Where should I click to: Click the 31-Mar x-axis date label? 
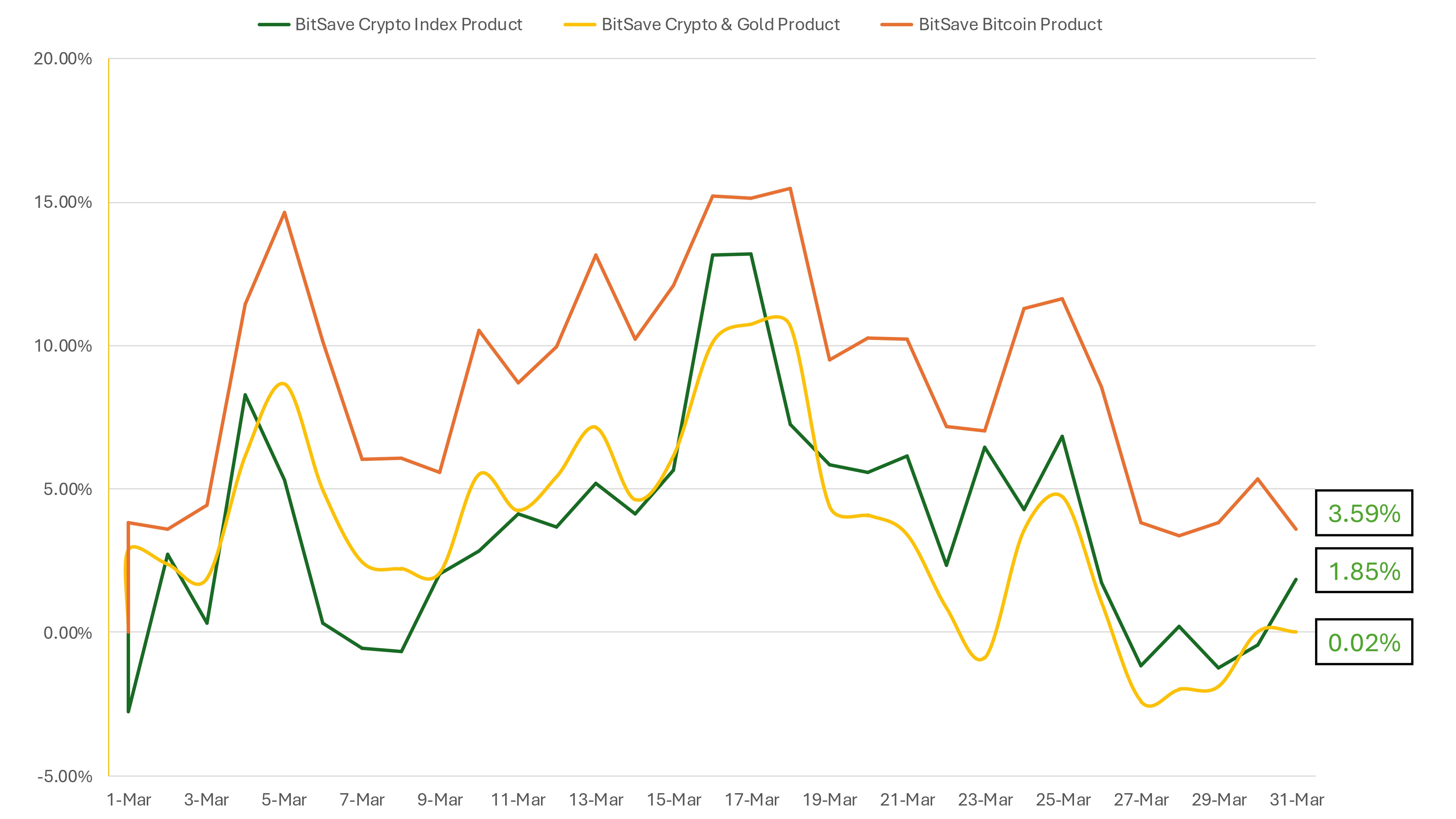(x=1297, y=800)
